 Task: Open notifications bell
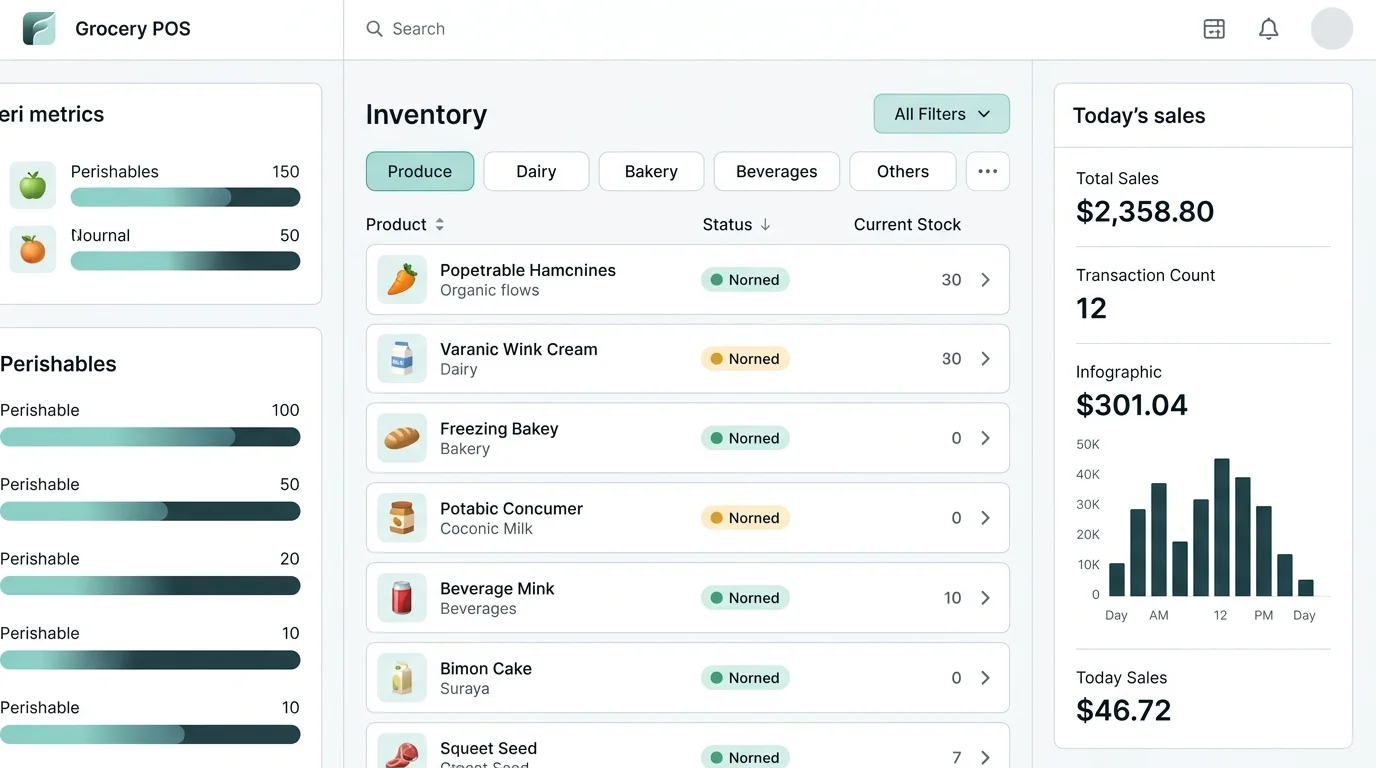1268,29
